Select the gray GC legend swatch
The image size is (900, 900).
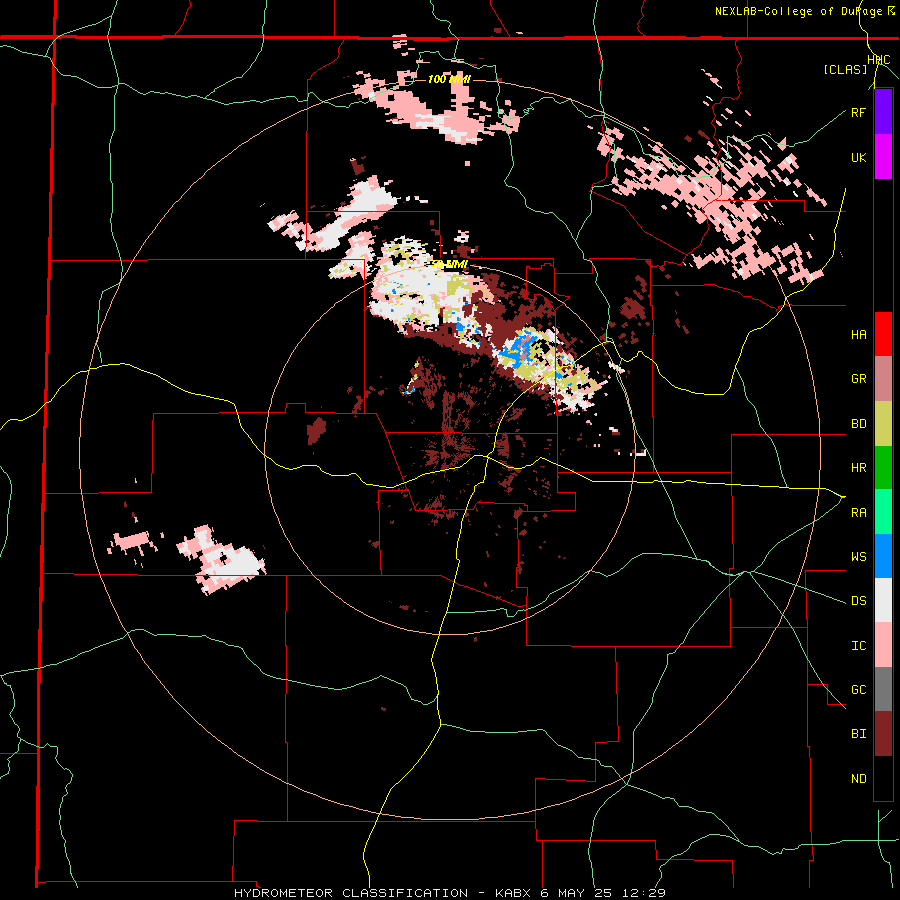[x=883, y=689]
